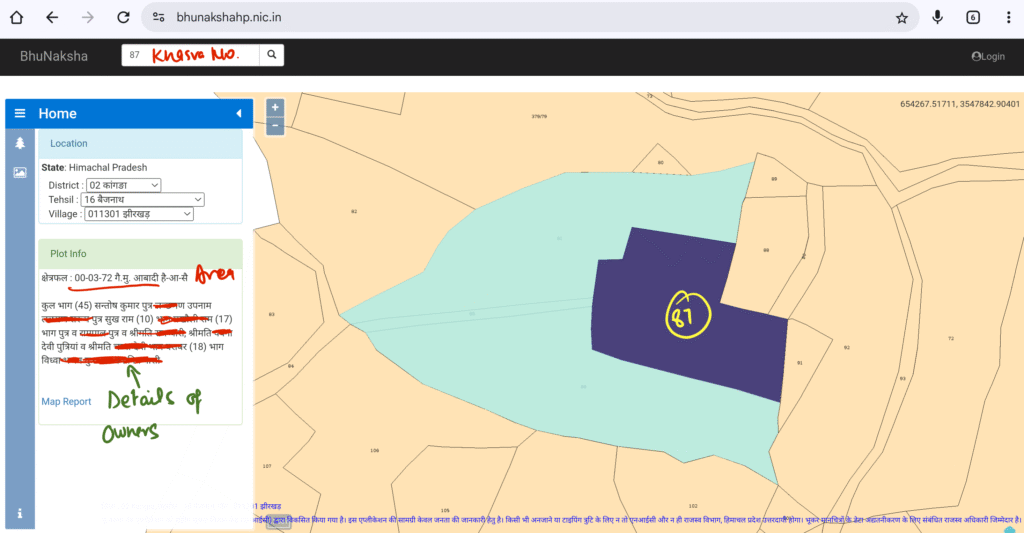Click the magnifier search button beside Khasra box
The height and width of the screenshot is (533, 1024).
coord(271,55)
